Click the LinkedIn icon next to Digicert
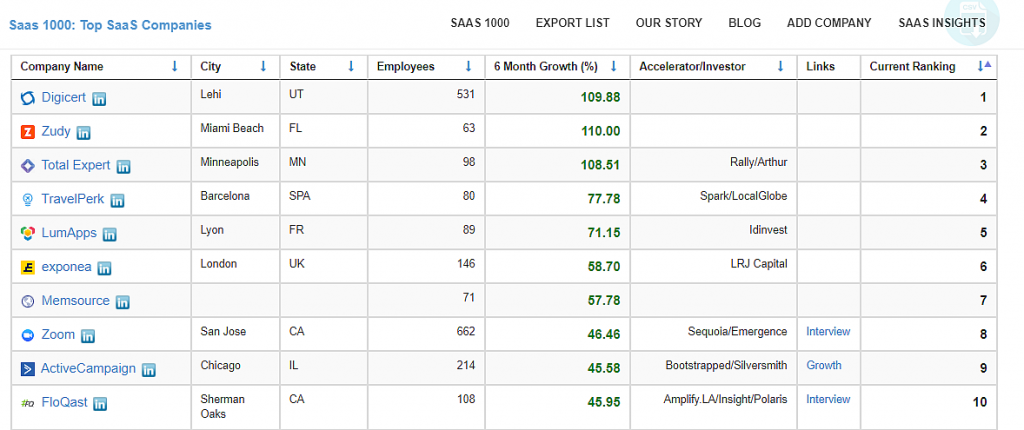Image resolution: width=1024 pixels, height=430 pixels. click(x=99, y=99)
